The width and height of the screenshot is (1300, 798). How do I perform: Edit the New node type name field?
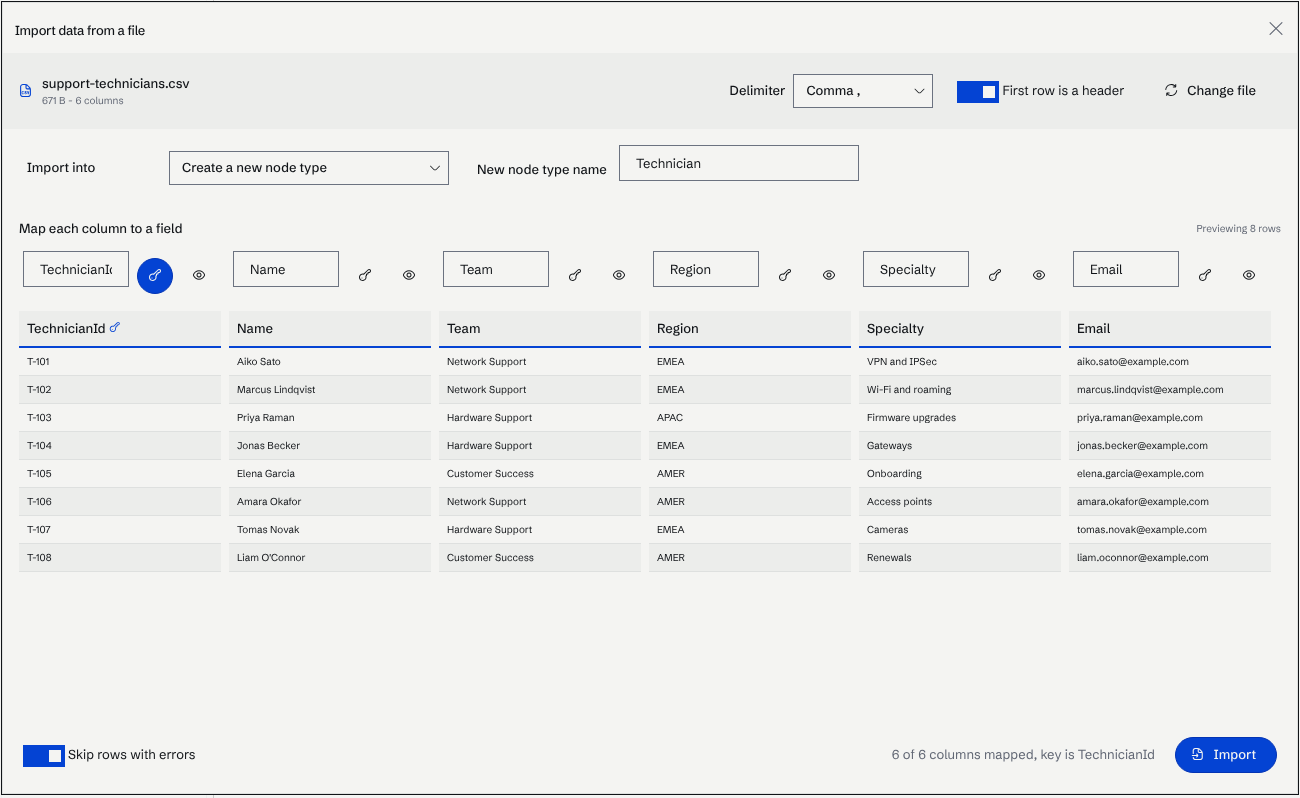[x=739, y=163]
